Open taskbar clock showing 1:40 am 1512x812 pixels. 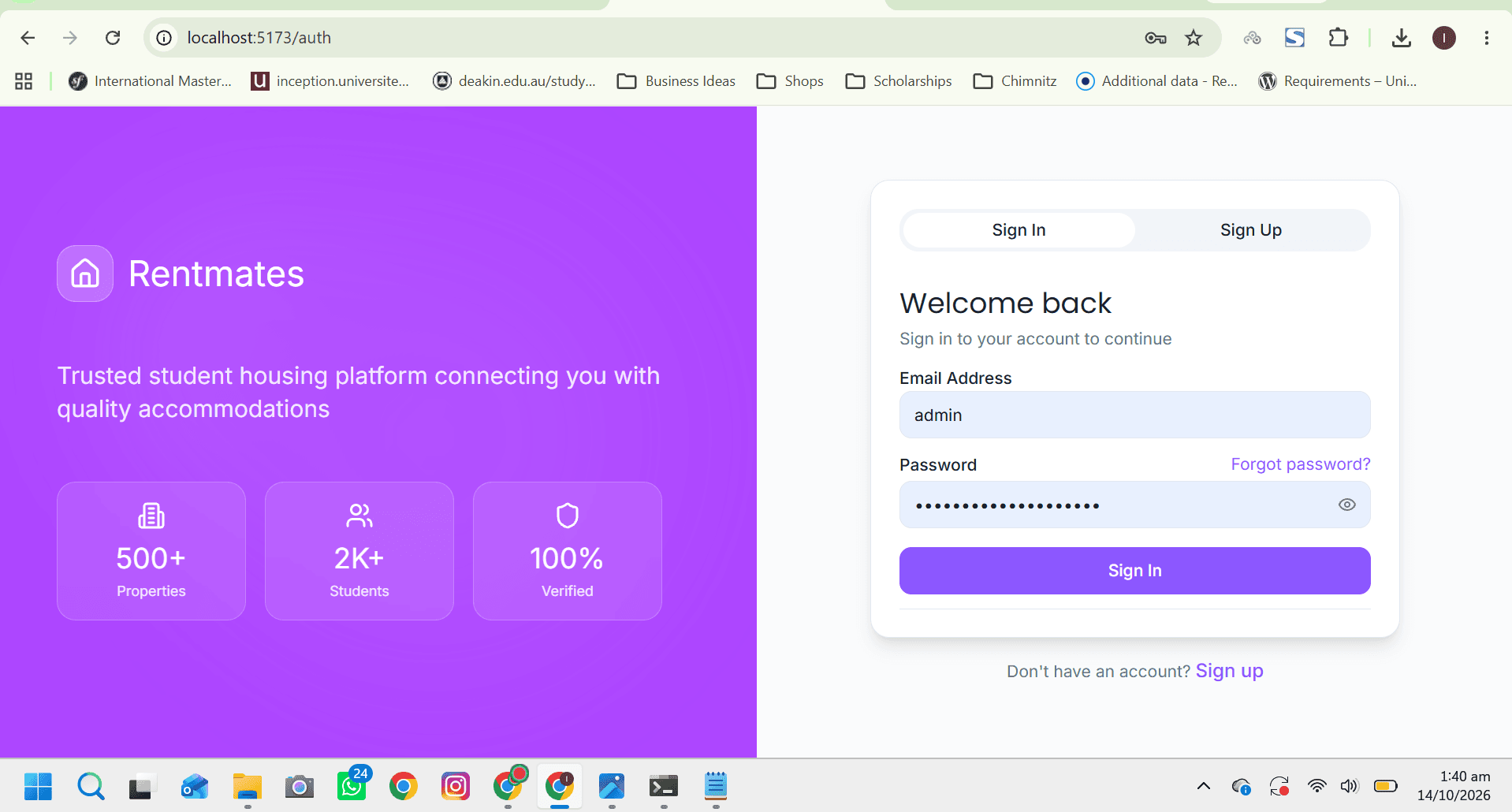tap(1454, 786)
